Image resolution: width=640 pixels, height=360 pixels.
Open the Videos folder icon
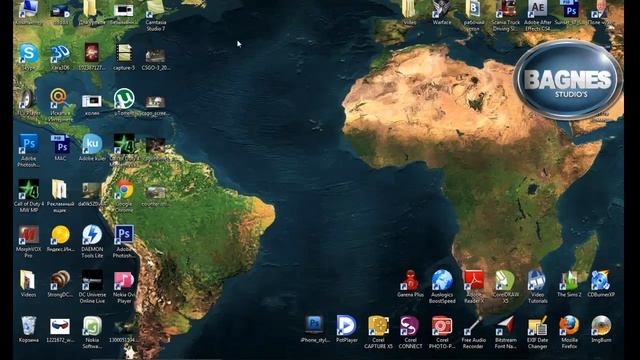click(29, 280)
